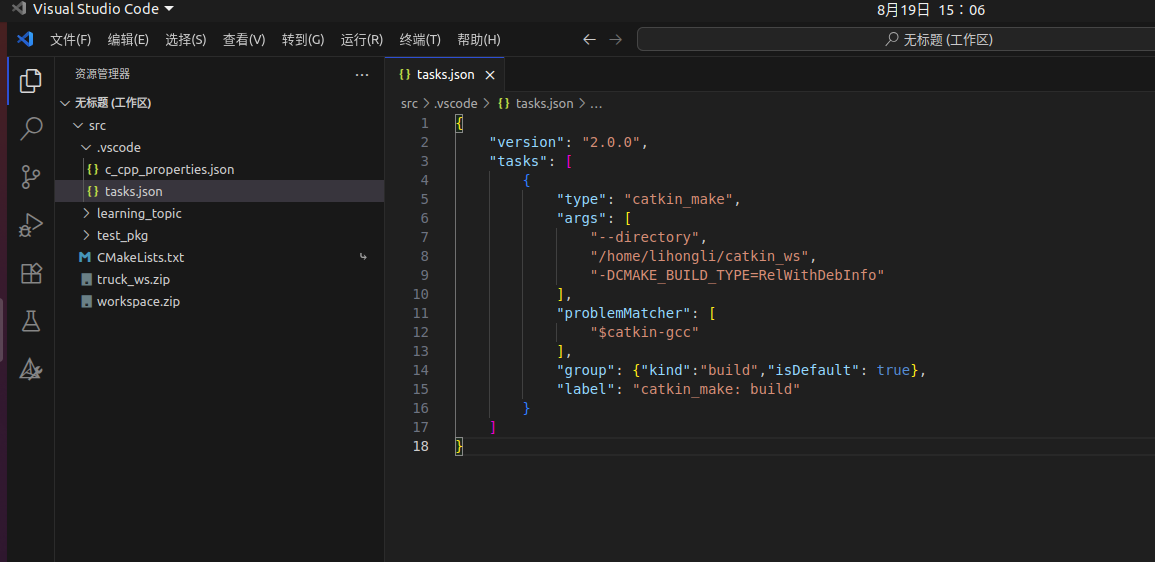
Task: Click the src breadcrumb segment
Action: (410, 104)
